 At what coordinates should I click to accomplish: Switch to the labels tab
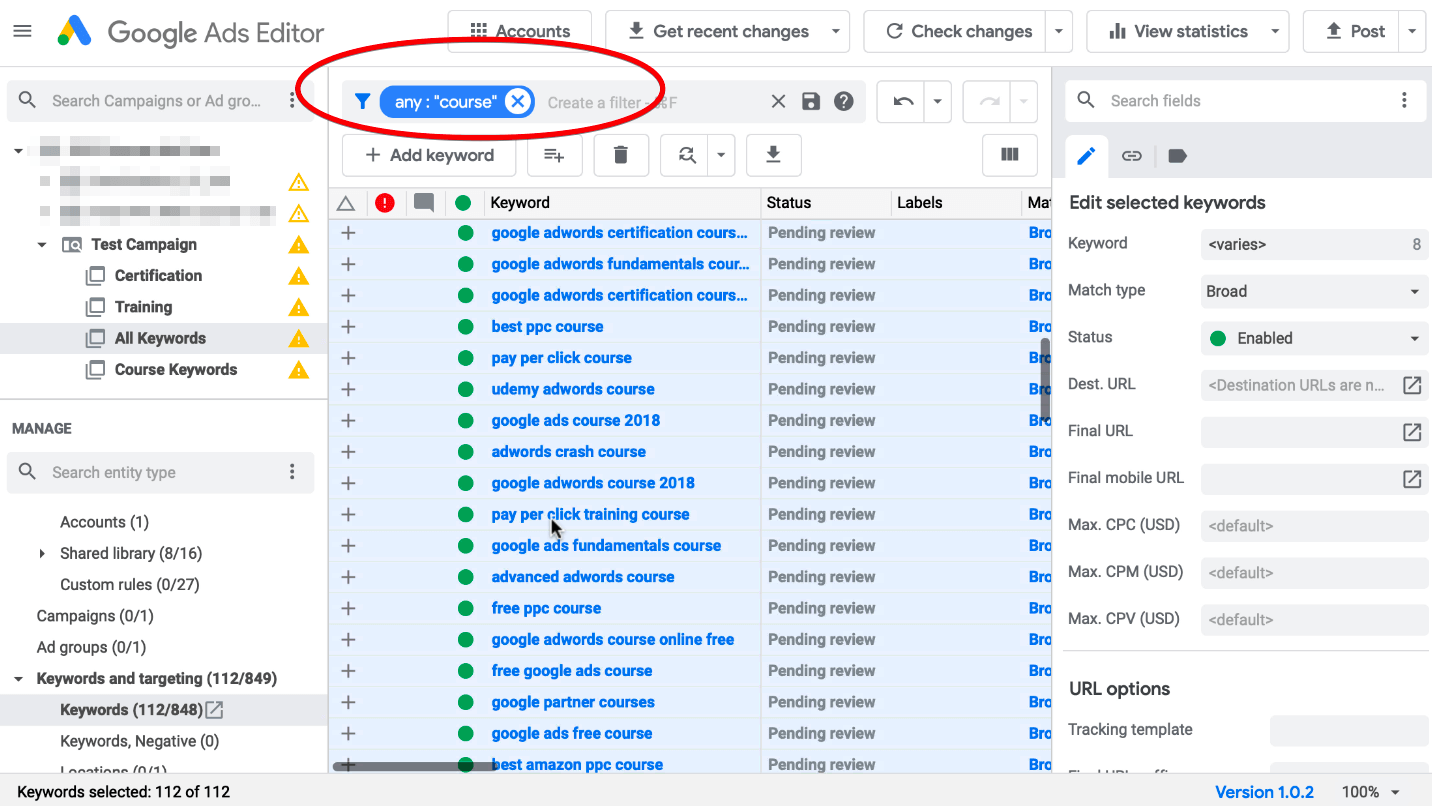(1177, 156)
